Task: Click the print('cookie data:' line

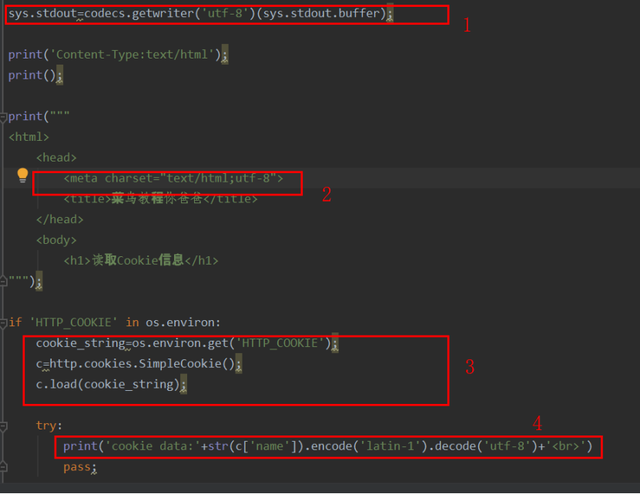Action: (327, 446)
